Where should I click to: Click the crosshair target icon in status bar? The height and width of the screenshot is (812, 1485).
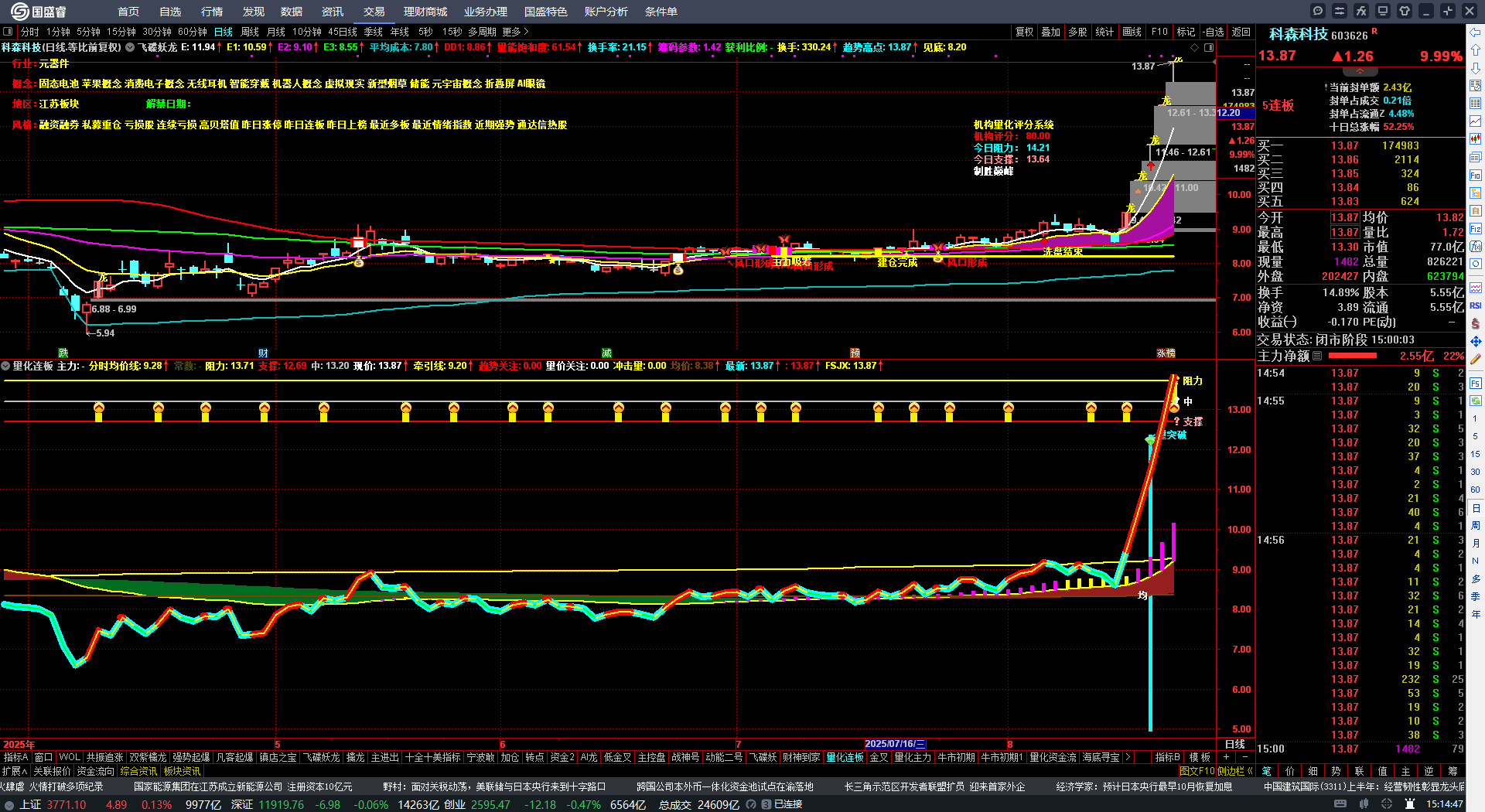[1387, 804]
